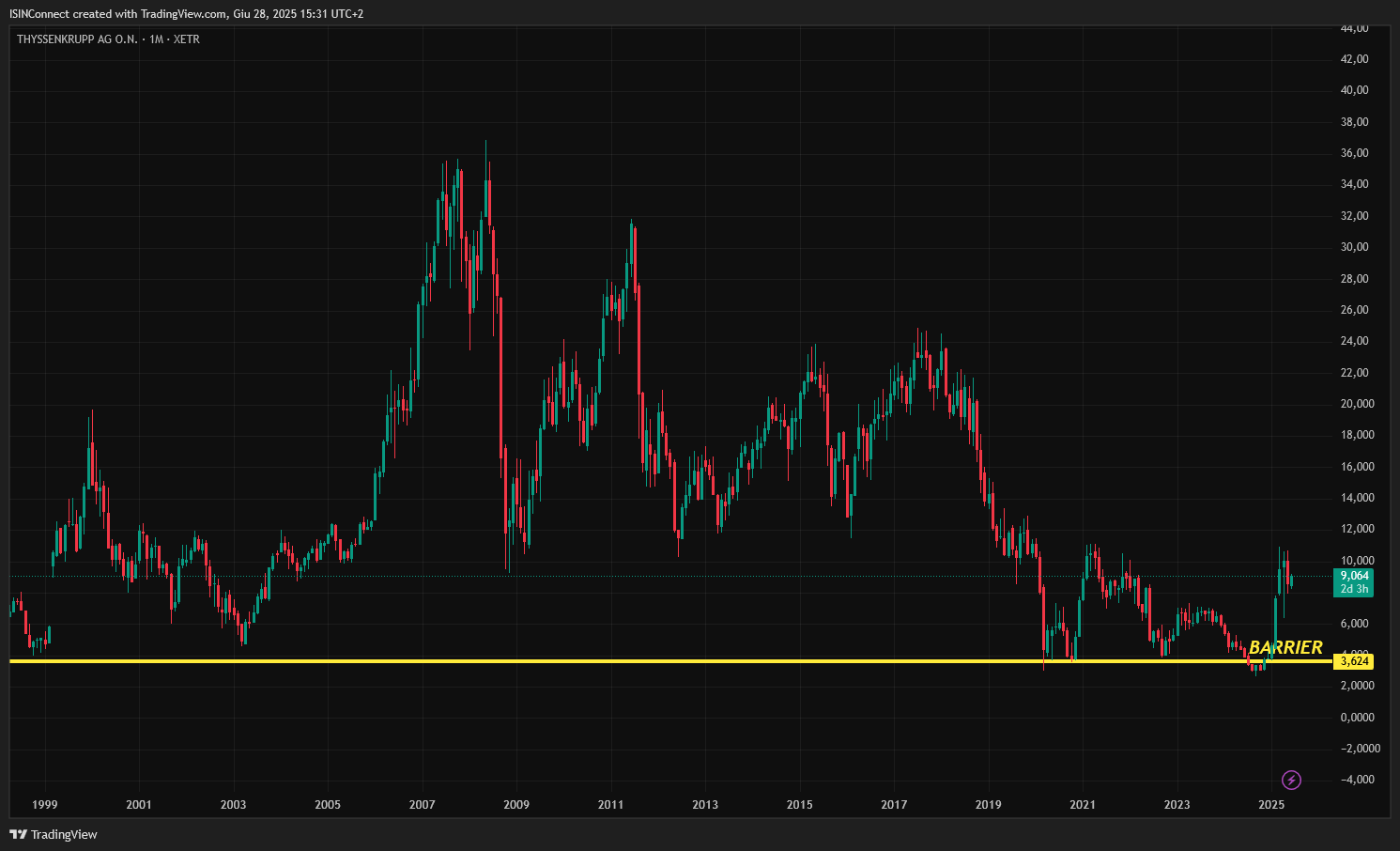Screen dimensions: 1400x851
Task: Click the 2023 label on time axis
Action: (1177, 805)
